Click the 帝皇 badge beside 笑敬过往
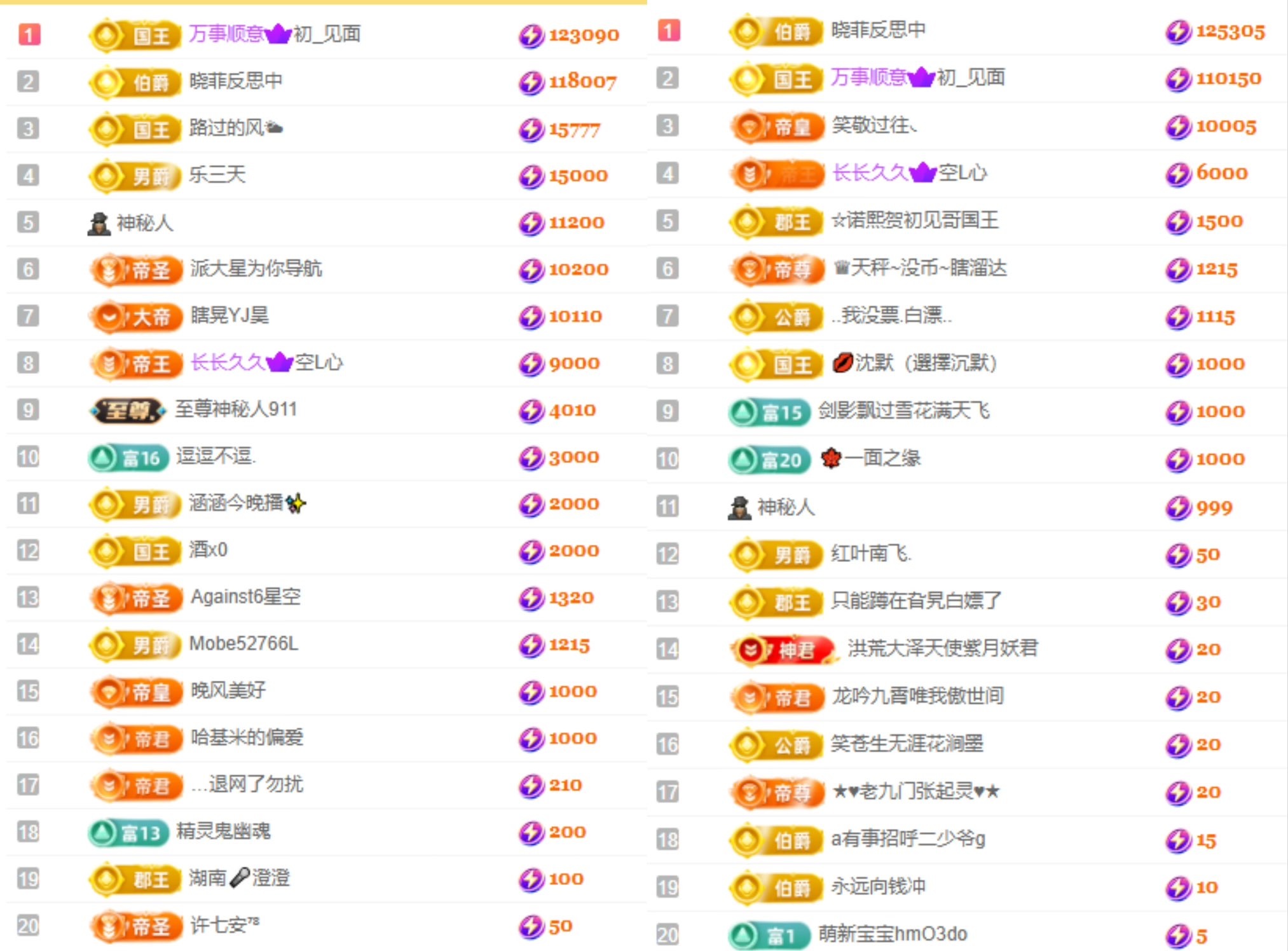The image size is (1288, 951). 777,127
